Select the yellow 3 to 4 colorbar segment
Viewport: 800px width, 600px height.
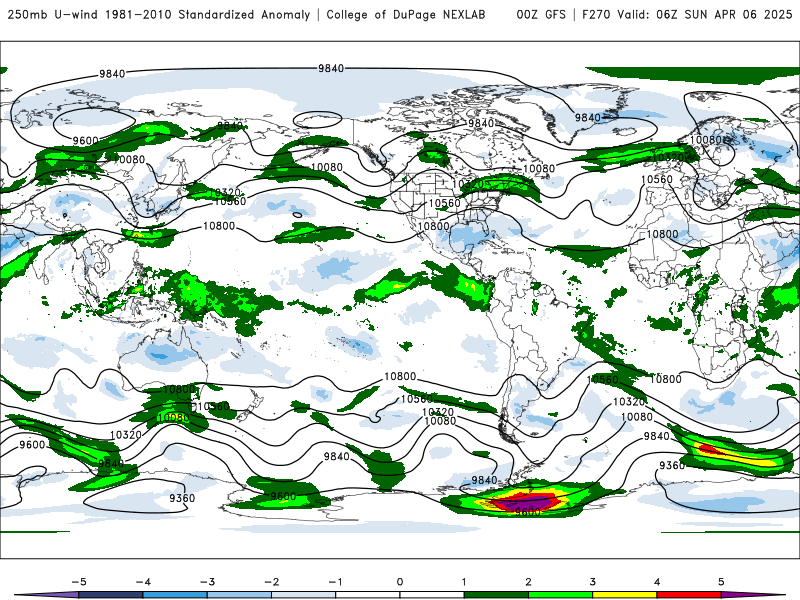pyautogui.click(x=624, y=595)
